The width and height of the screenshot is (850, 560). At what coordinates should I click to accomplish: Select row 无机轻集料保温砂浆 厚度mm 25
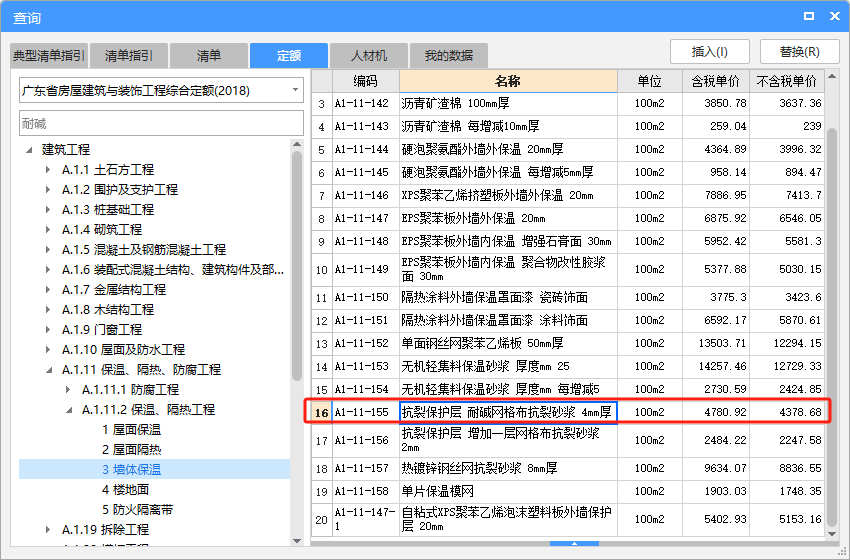568,366
